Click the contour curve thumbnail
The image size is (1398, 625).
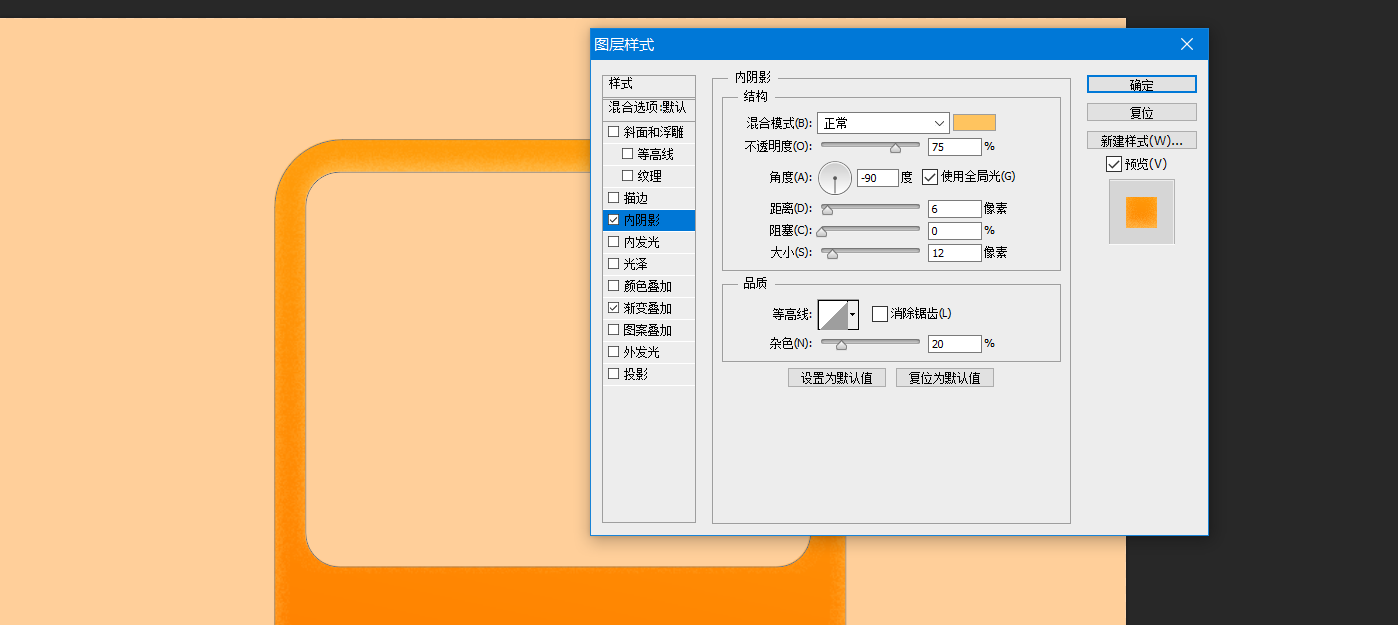(x=833, y=314)
